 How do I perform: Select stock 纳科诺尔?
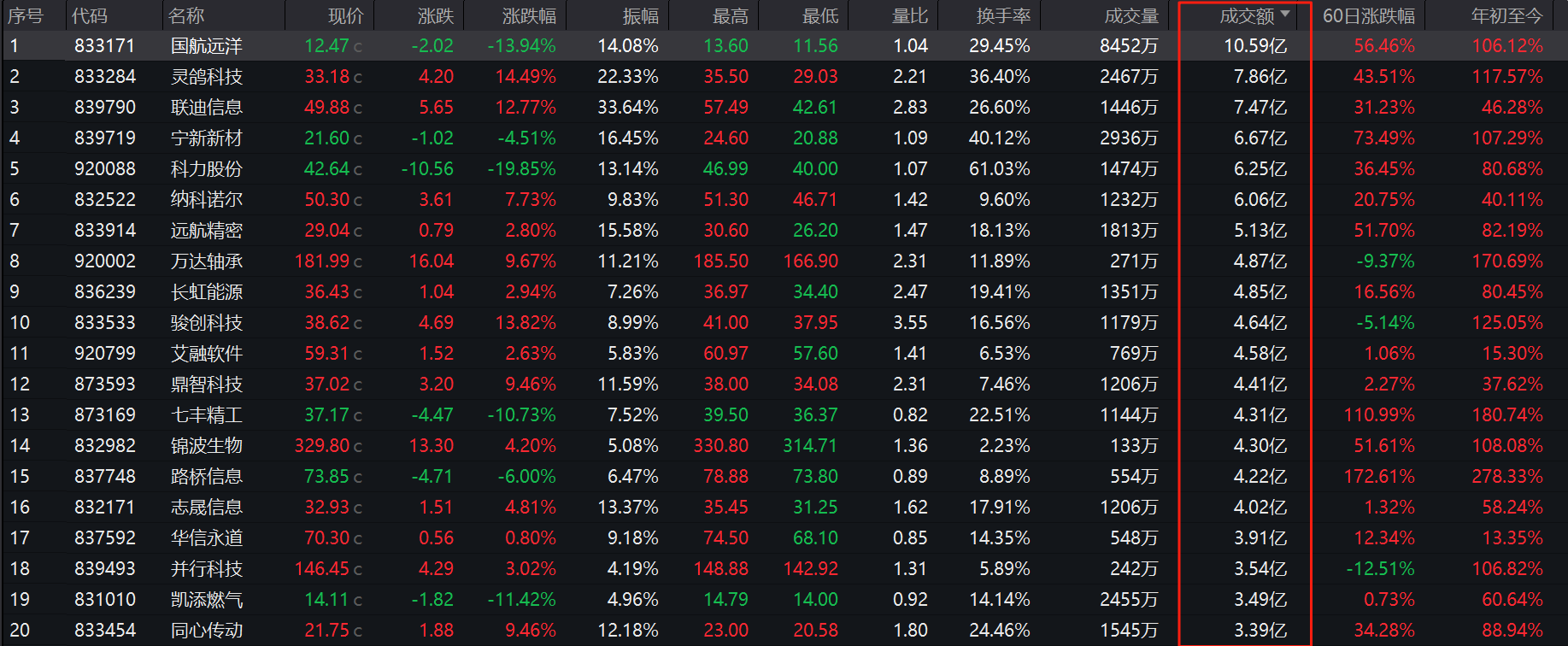point(207,200)
